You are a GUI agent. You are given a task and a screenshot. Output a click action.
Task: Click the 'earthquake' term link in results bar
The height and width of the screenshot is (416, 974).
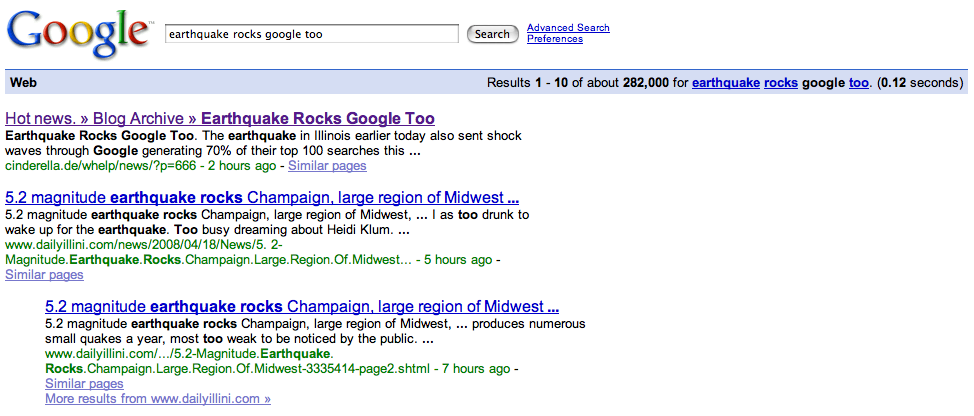724,83
